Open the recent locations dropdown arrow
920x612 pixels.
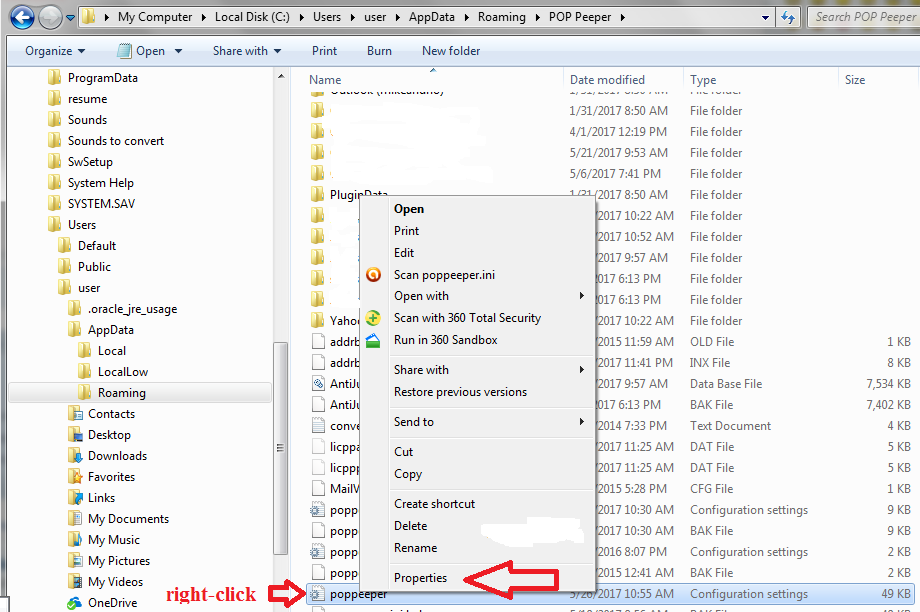click(x=70, y=18)
